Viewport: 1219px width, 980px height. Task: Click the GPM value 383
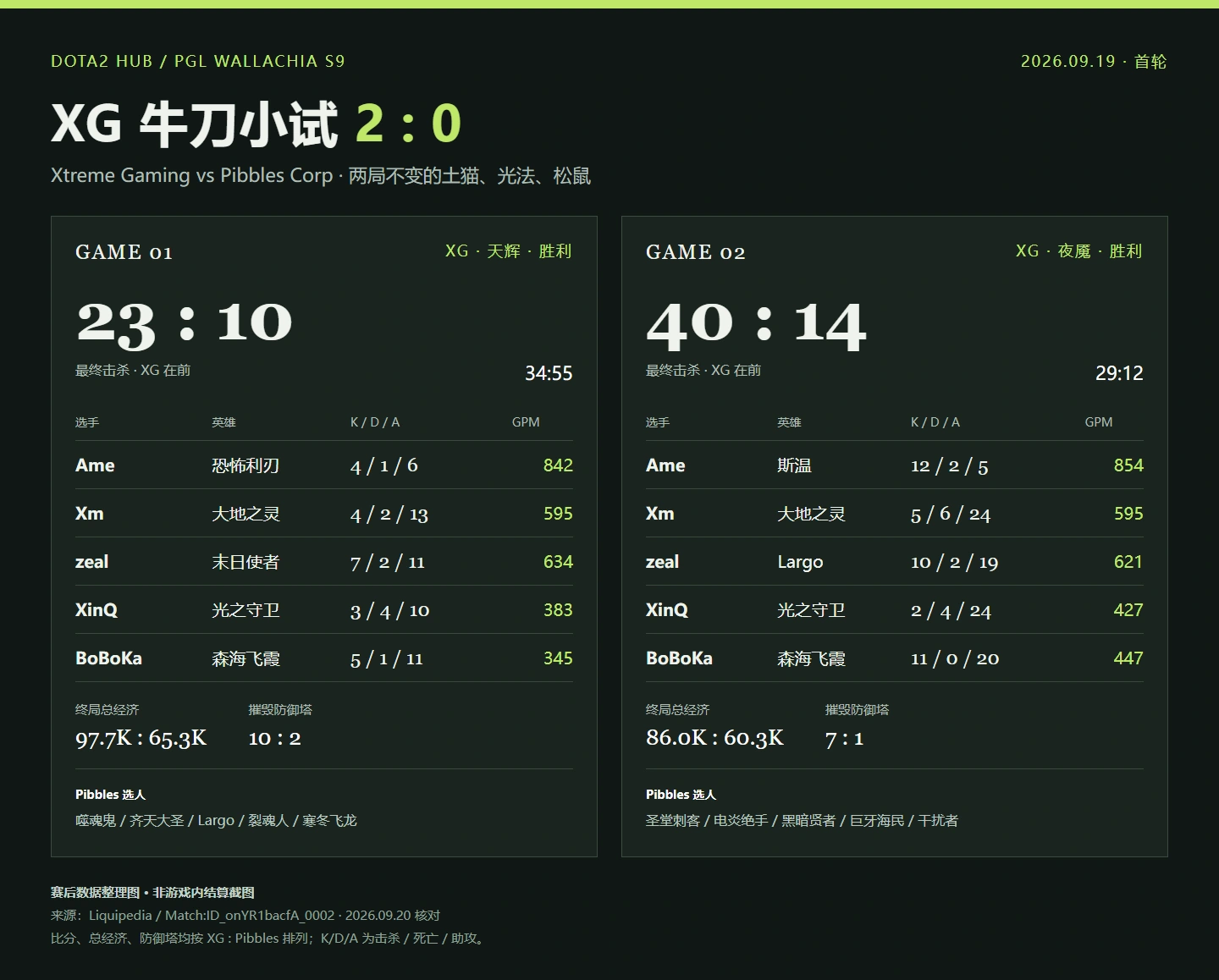[558, 610]
